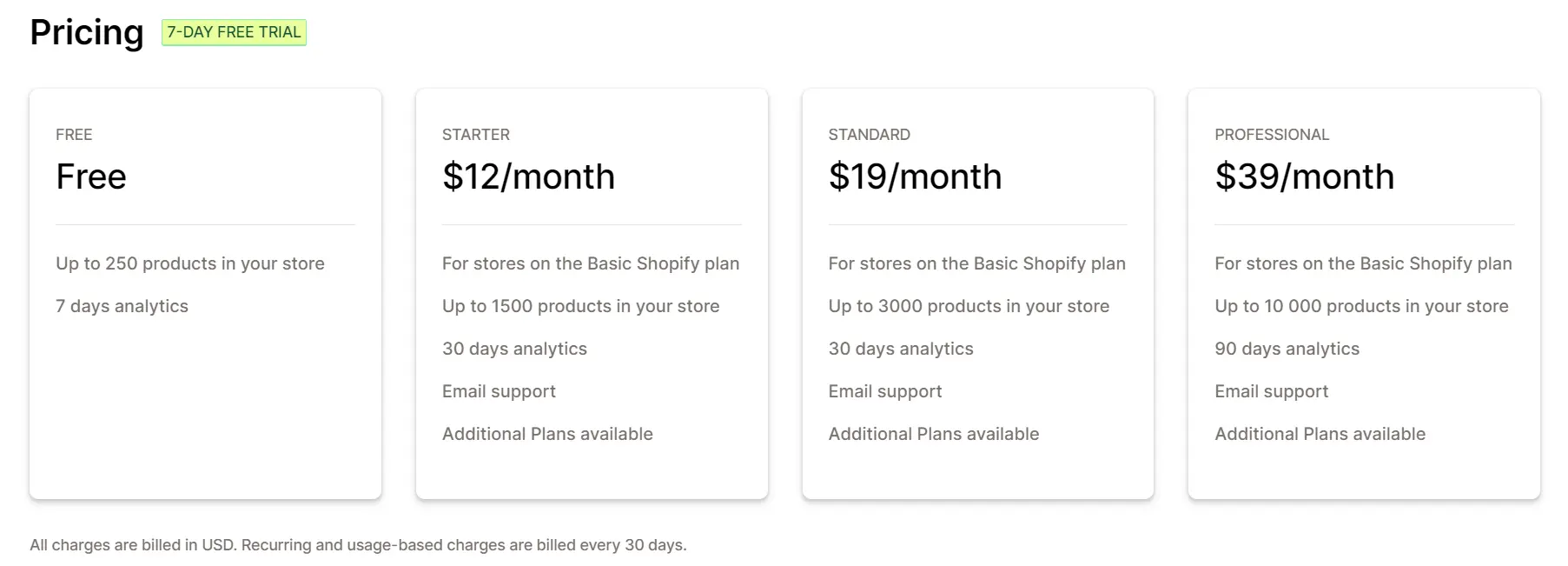Open the FREE plan label
The image size is (1568, 566).
(74, 135)
